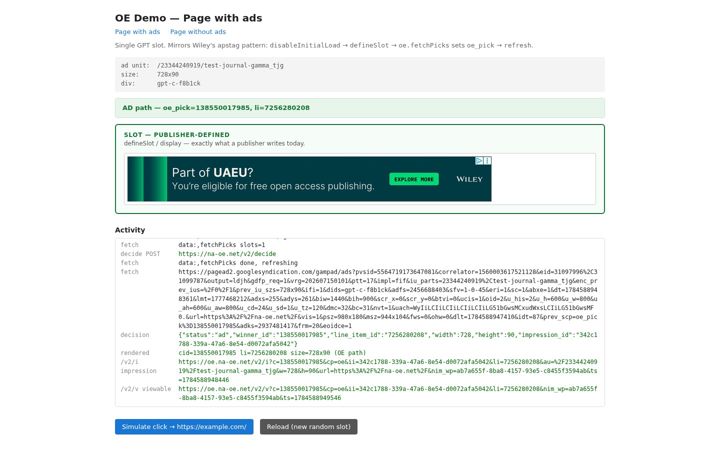The height and width of the screenshot is (450, 720).
Task: Open the "Page with ads" link
Action: 137,32
